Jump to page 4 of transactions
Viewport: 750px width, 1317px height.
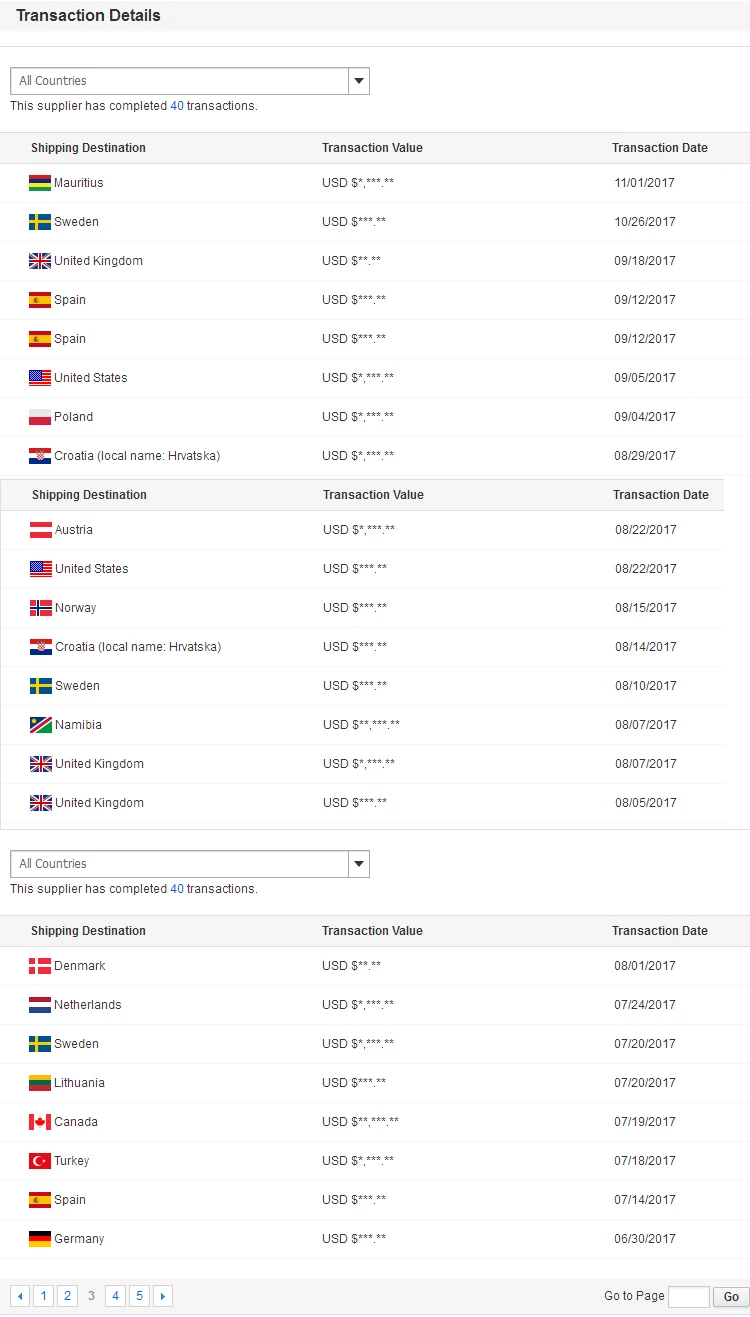click(115, 1296)
